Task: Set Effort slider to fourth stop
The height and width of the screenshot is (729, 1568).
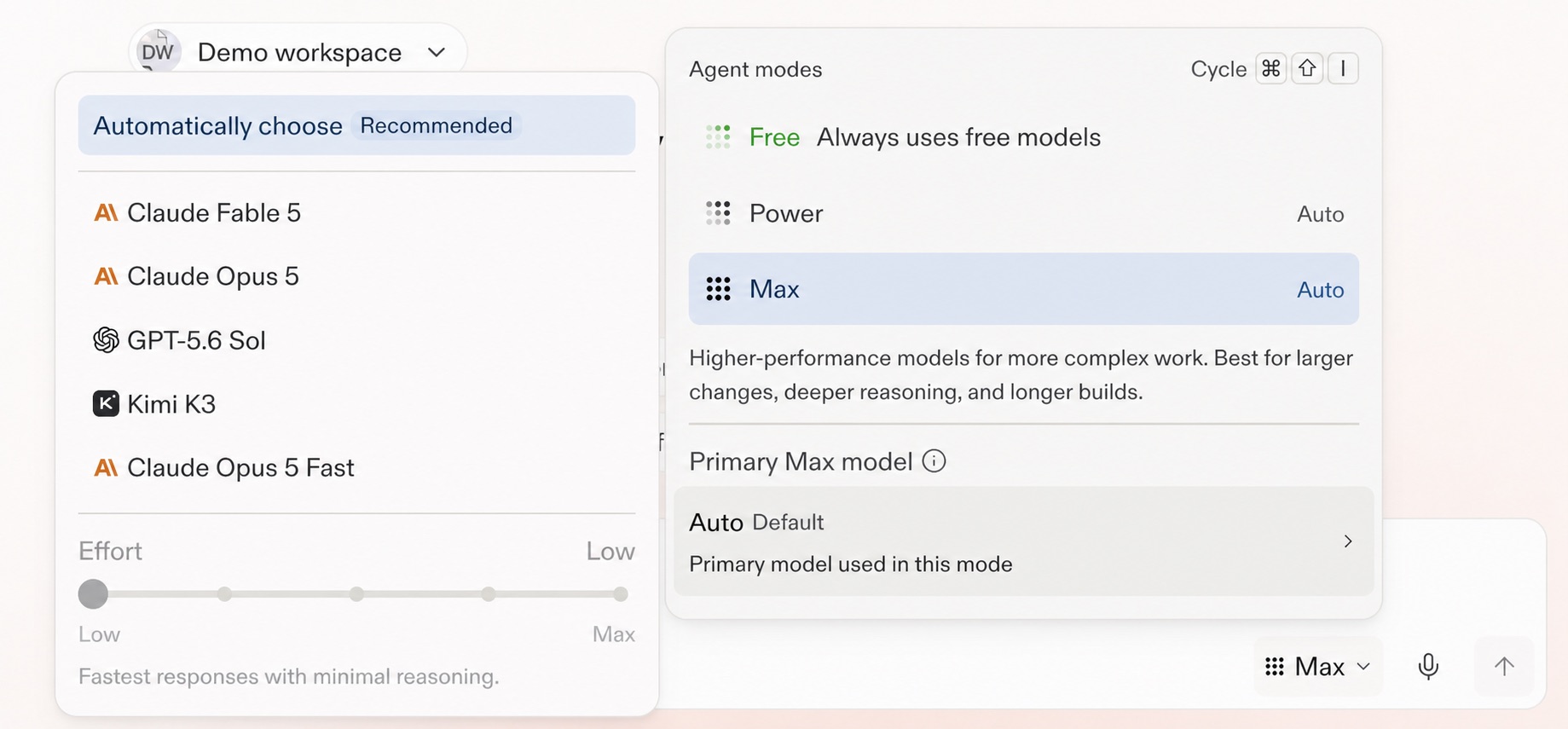Action: tap(488, 594)
